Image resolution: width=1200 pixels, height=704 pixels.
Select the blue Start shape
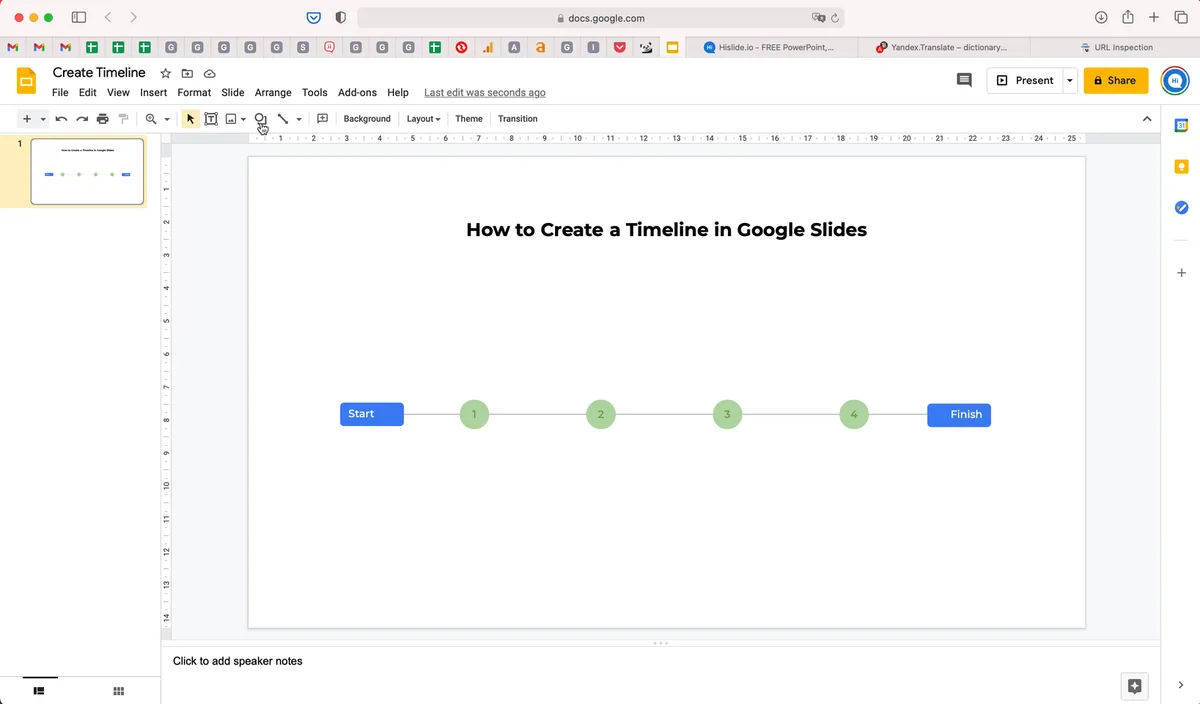tap(372, 414)
